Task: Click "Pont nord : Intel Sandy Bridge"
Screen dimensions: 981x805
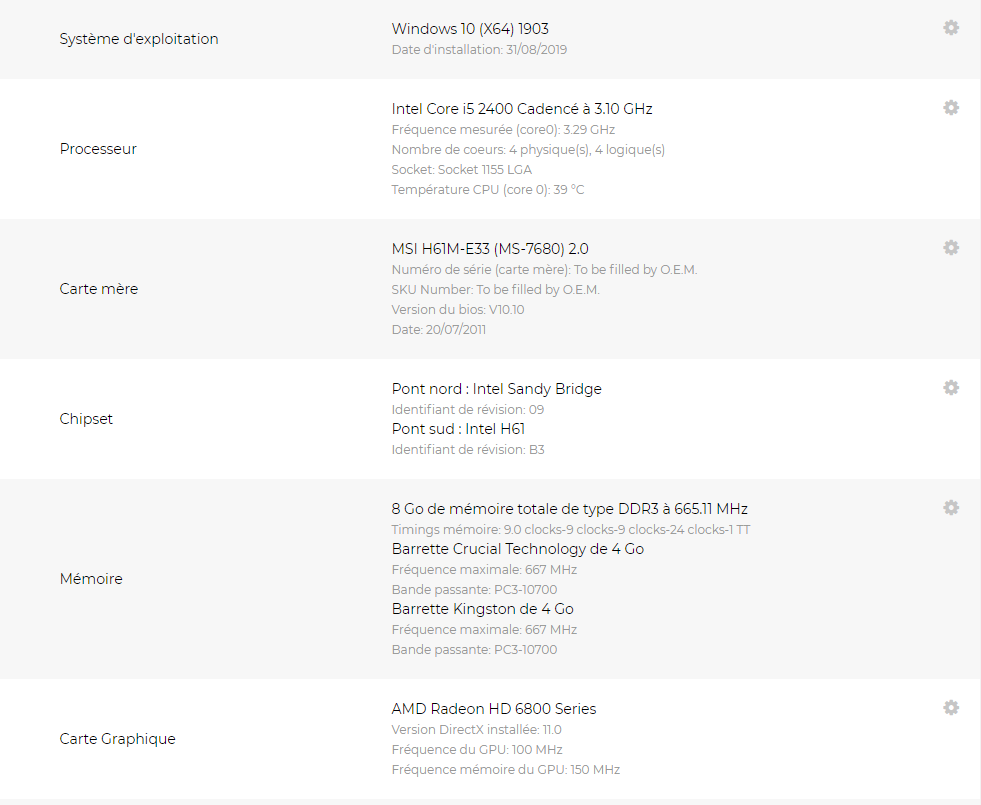Action: click(x=496, y=389)
